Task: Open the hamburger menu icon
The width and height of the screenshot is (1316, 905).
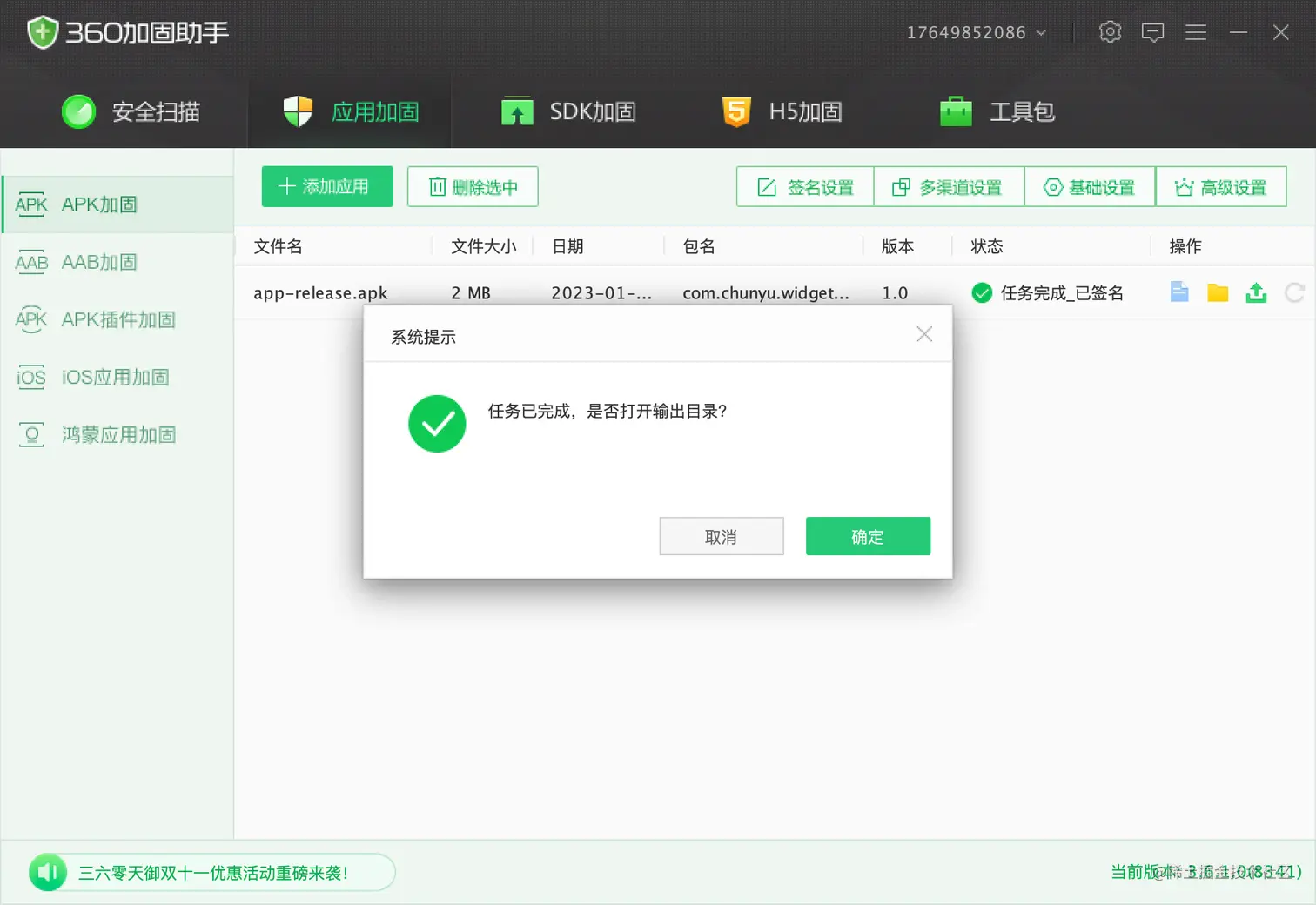Action: [x=1195, y=32]
